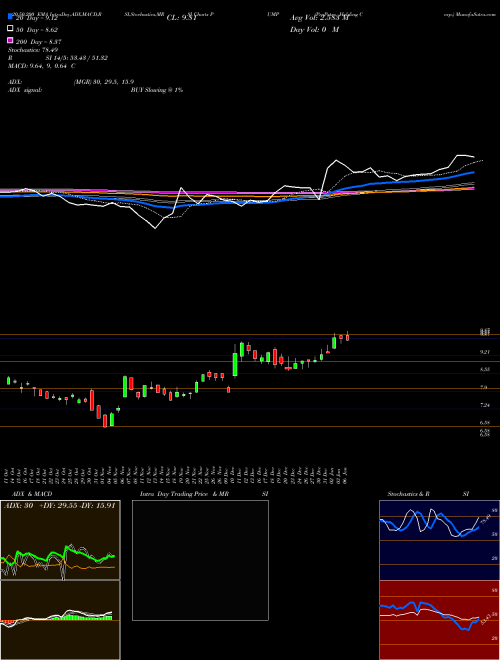Click the blue 20 Day legend swatch
Screen dimensions: 500x660
[x=10, y=17]
